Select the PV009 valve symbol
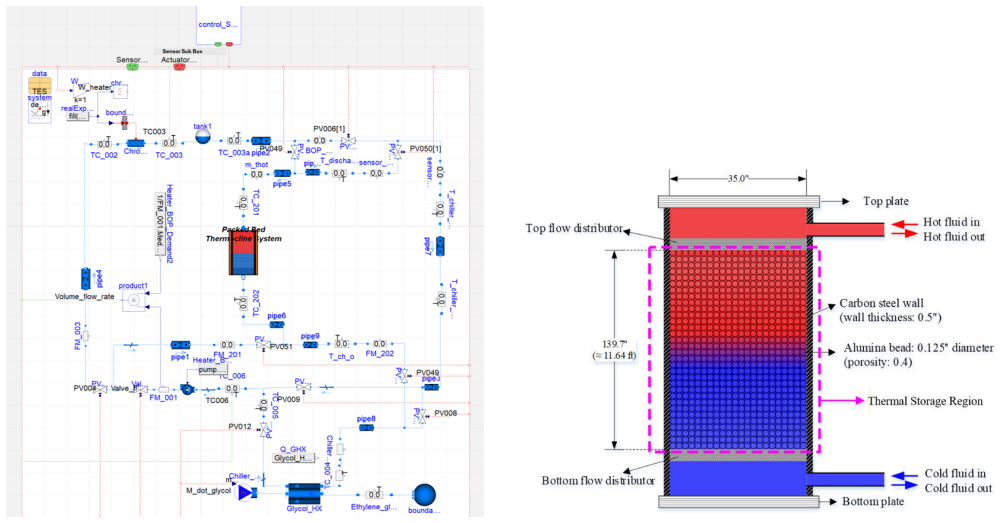 click(303, 387)
